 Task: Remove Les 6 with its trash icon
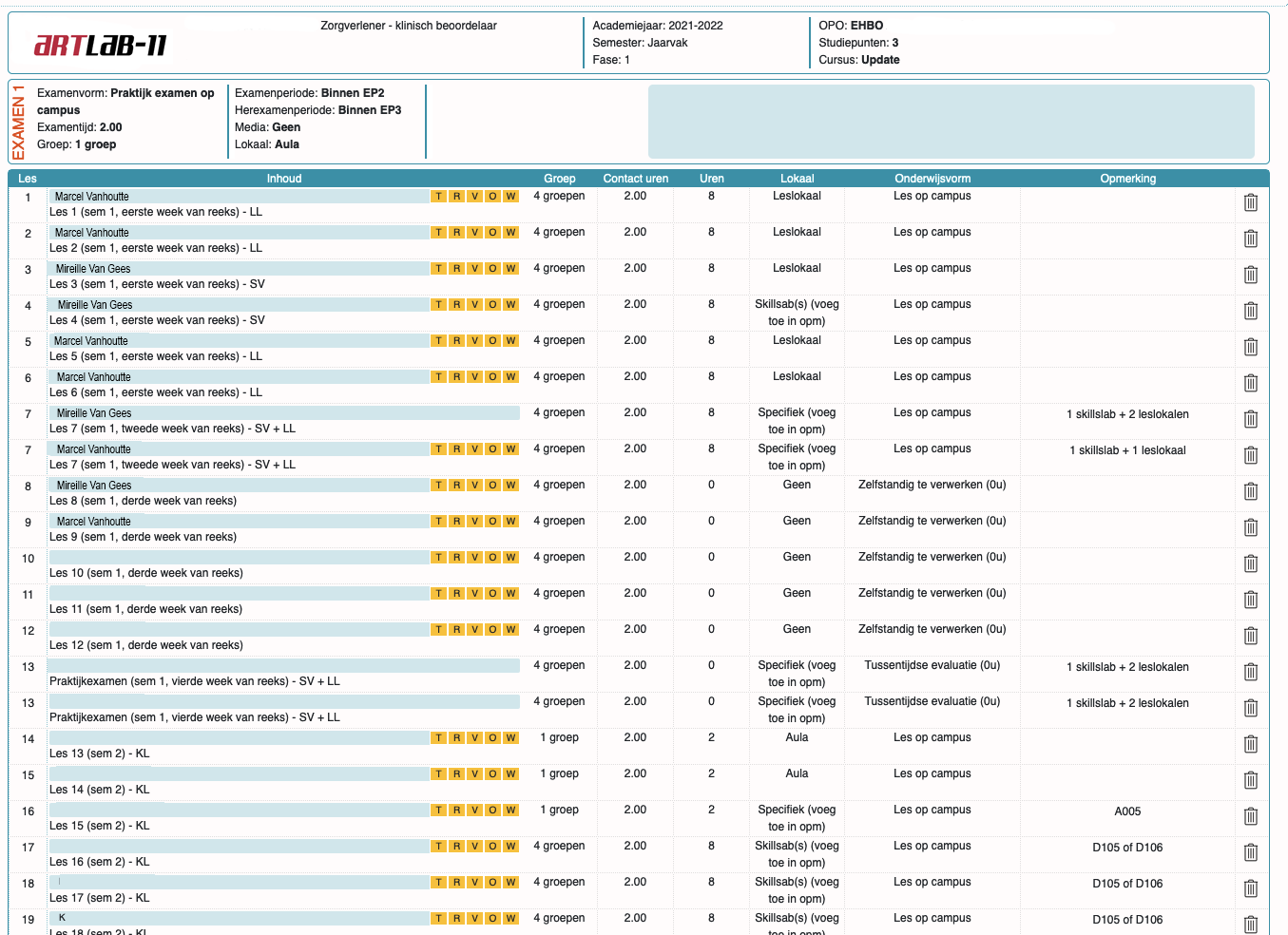(1250, 383)
